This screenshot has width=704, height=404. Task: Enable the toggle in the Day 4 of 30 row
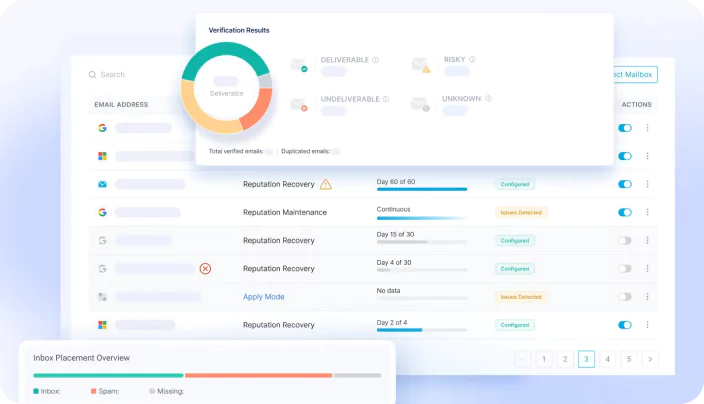pos(625,268)
